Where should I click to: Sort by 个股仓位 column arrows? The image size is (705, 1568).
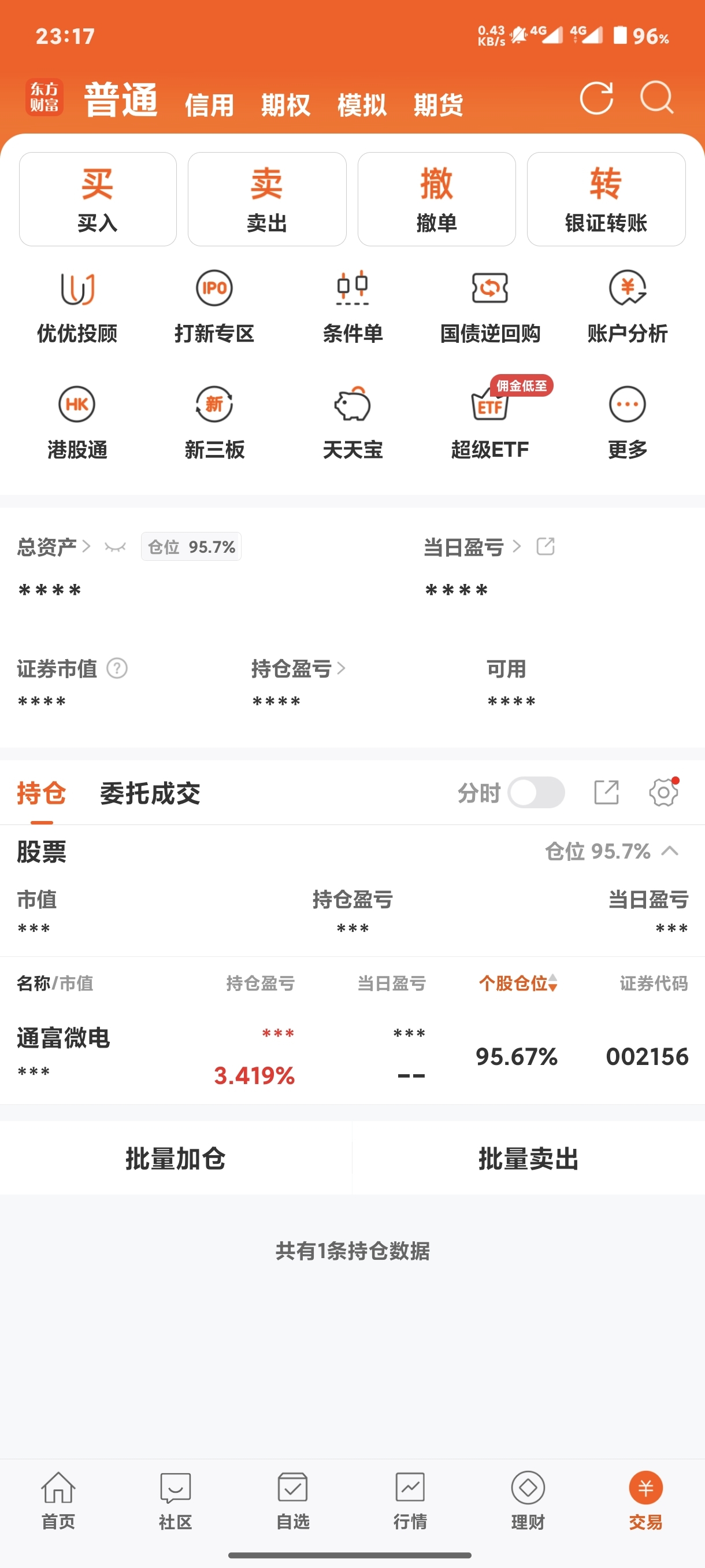(552, 983)
